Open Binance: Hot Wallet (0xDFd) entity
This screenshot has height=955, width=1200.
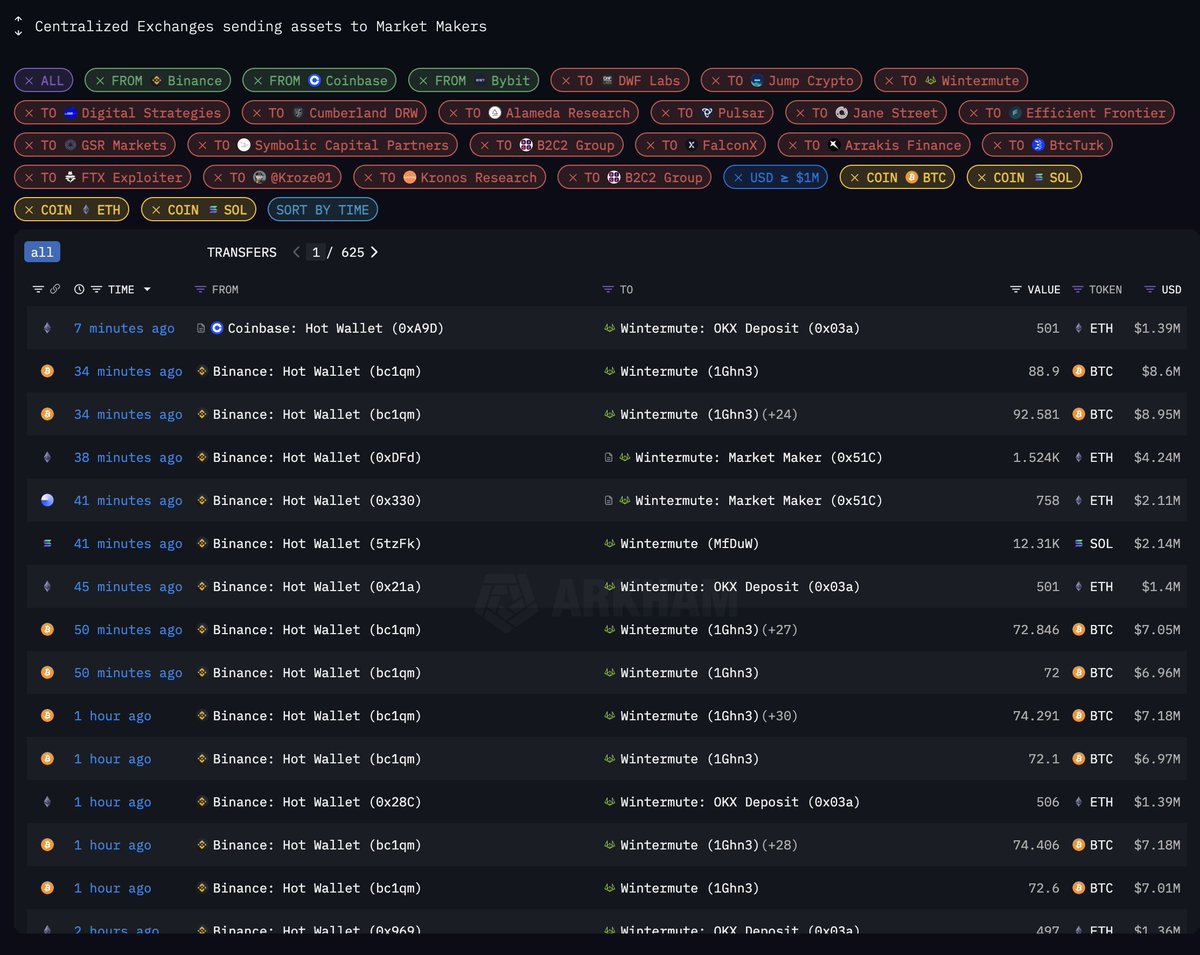point(317,457)
